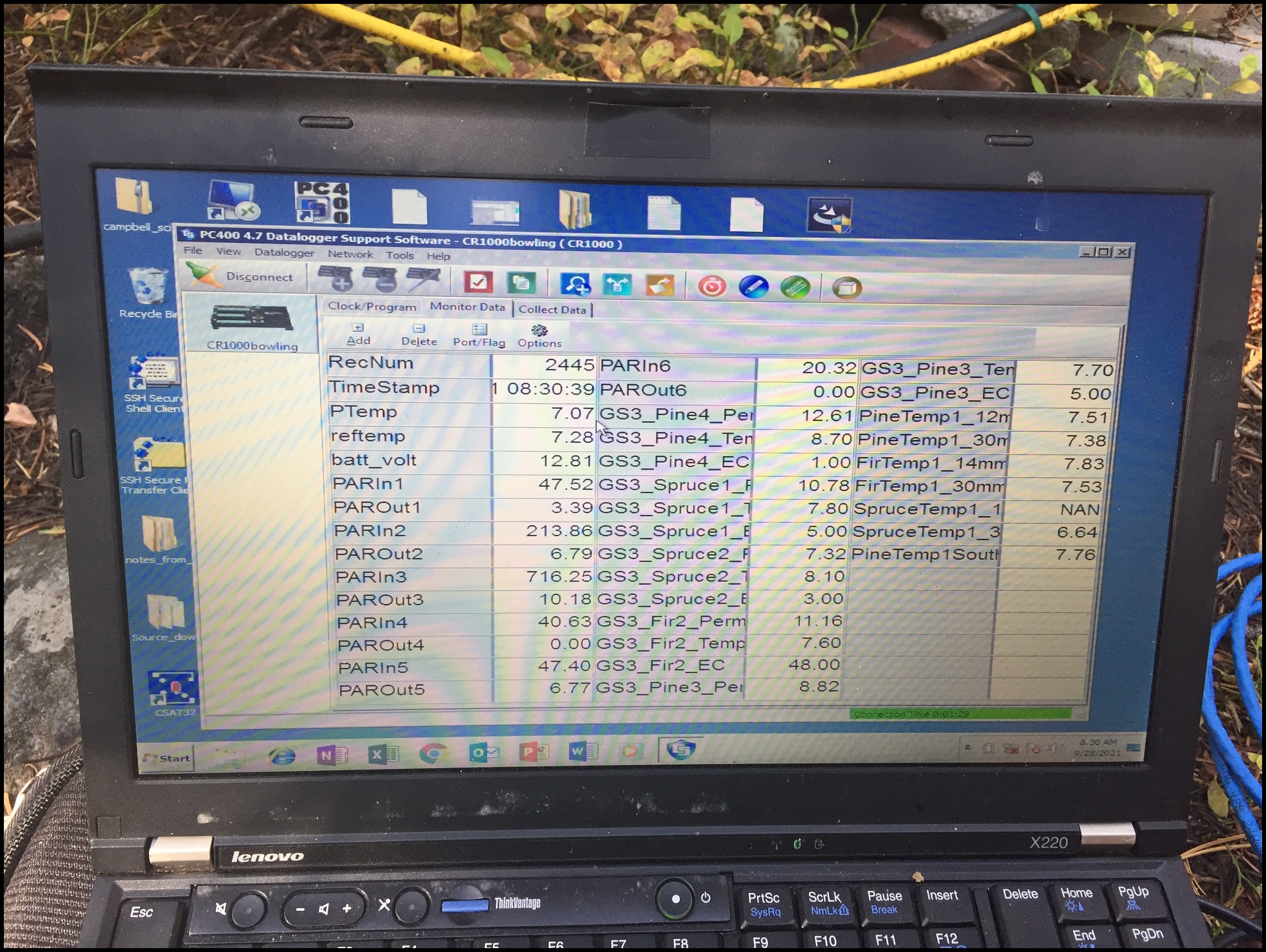Switch to the Monitor Data tab
The height and width of the screenshot is (952, 1266).
pyautogui.click(x=467, y=307)
